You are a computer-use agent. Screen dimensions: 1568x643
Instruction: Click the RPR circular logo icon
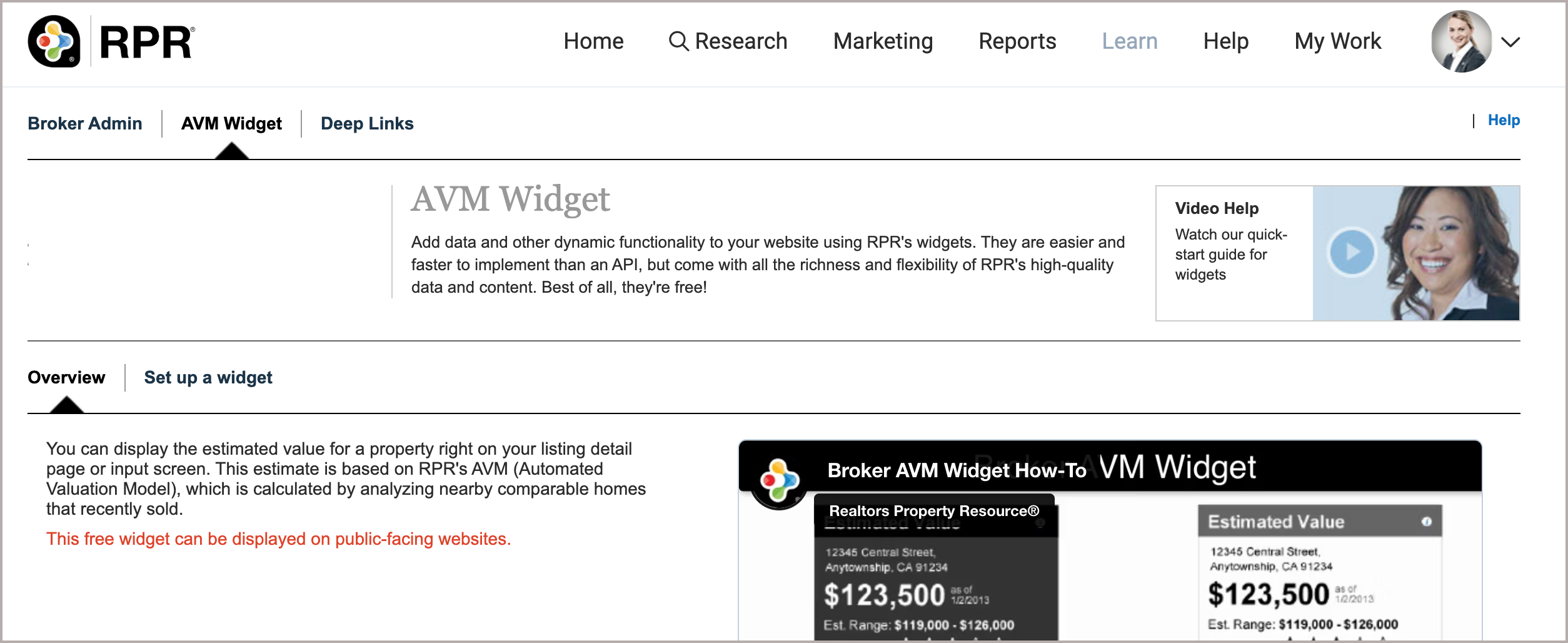tap(54, 41)
